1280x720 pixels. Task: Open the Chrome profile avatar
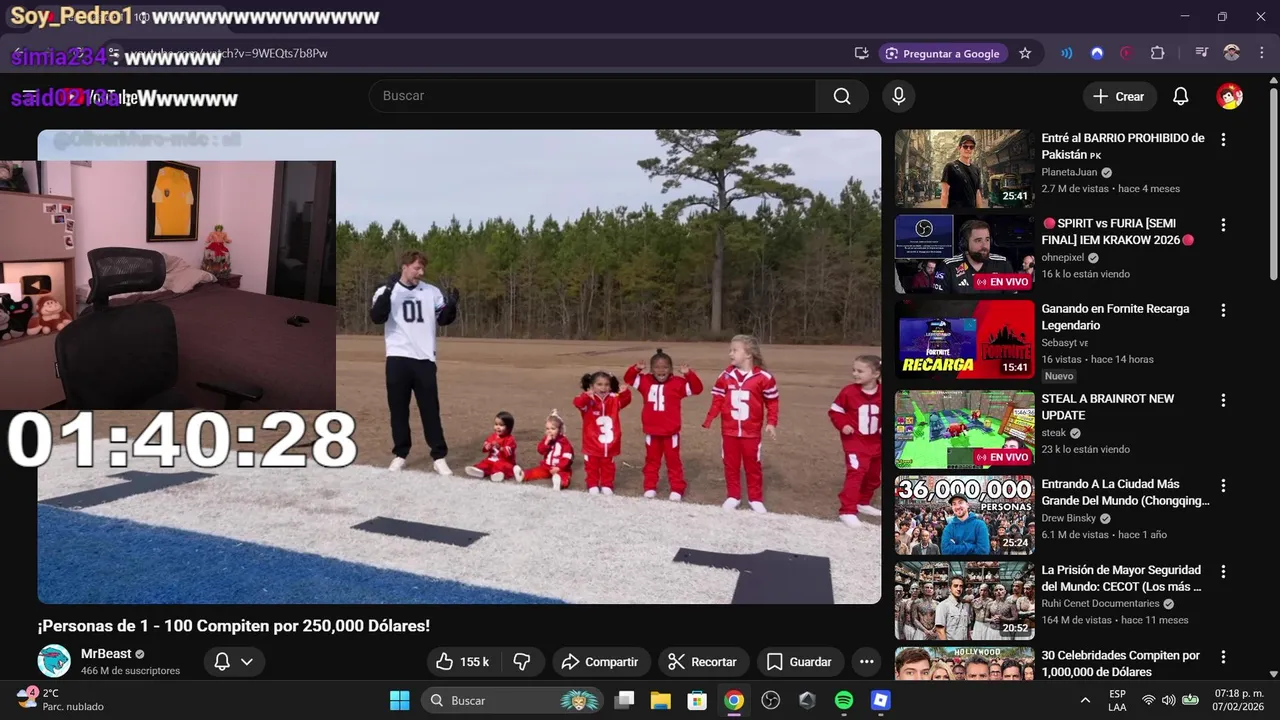(x=1232, y=53)
